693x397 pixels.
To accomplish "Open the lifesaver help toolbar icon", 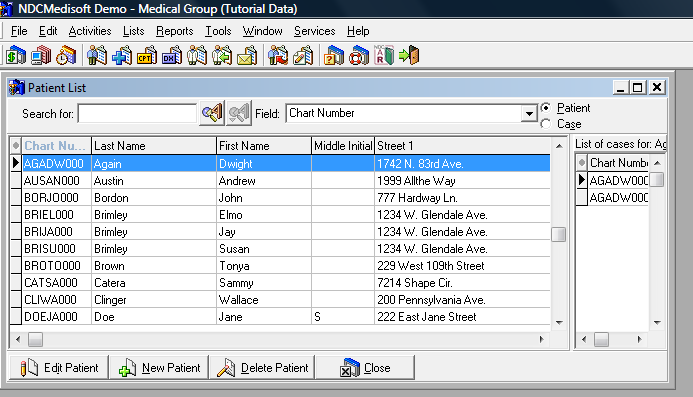I will coord(359,56).
